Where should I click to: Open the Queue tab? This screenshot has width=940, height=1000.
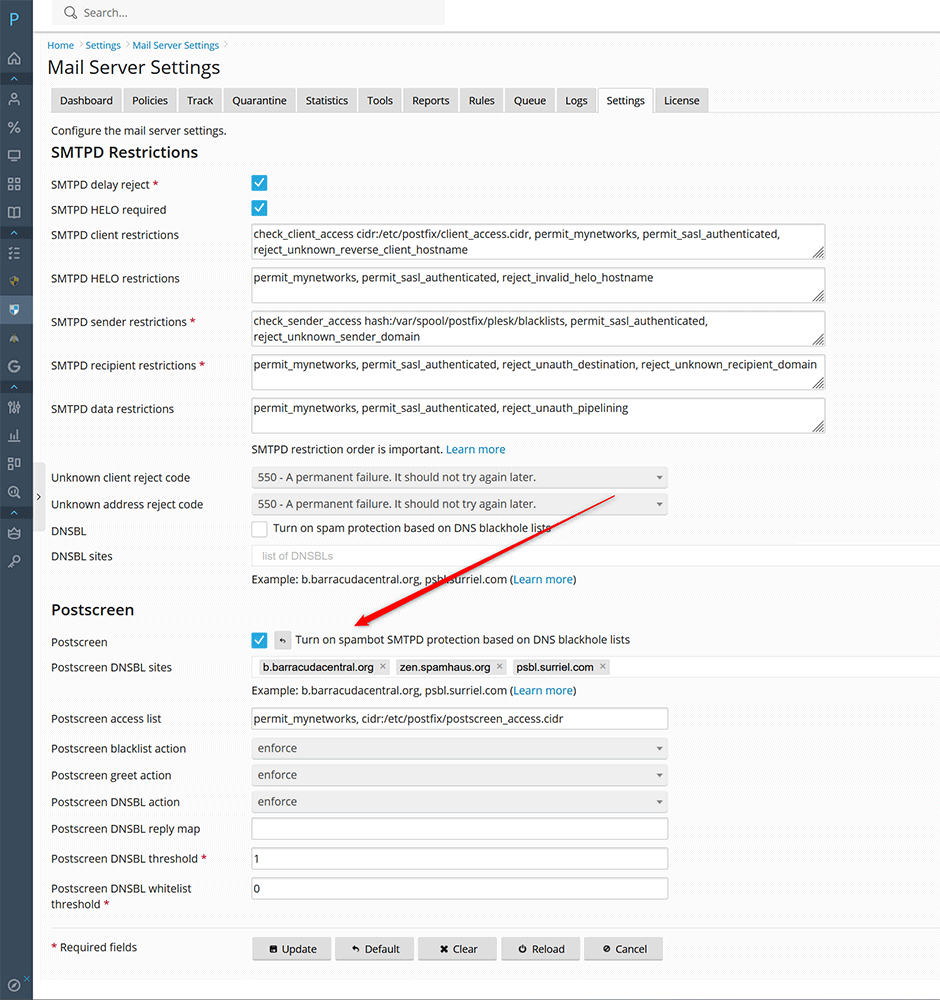pyautogui.click(x=530, y=101)
